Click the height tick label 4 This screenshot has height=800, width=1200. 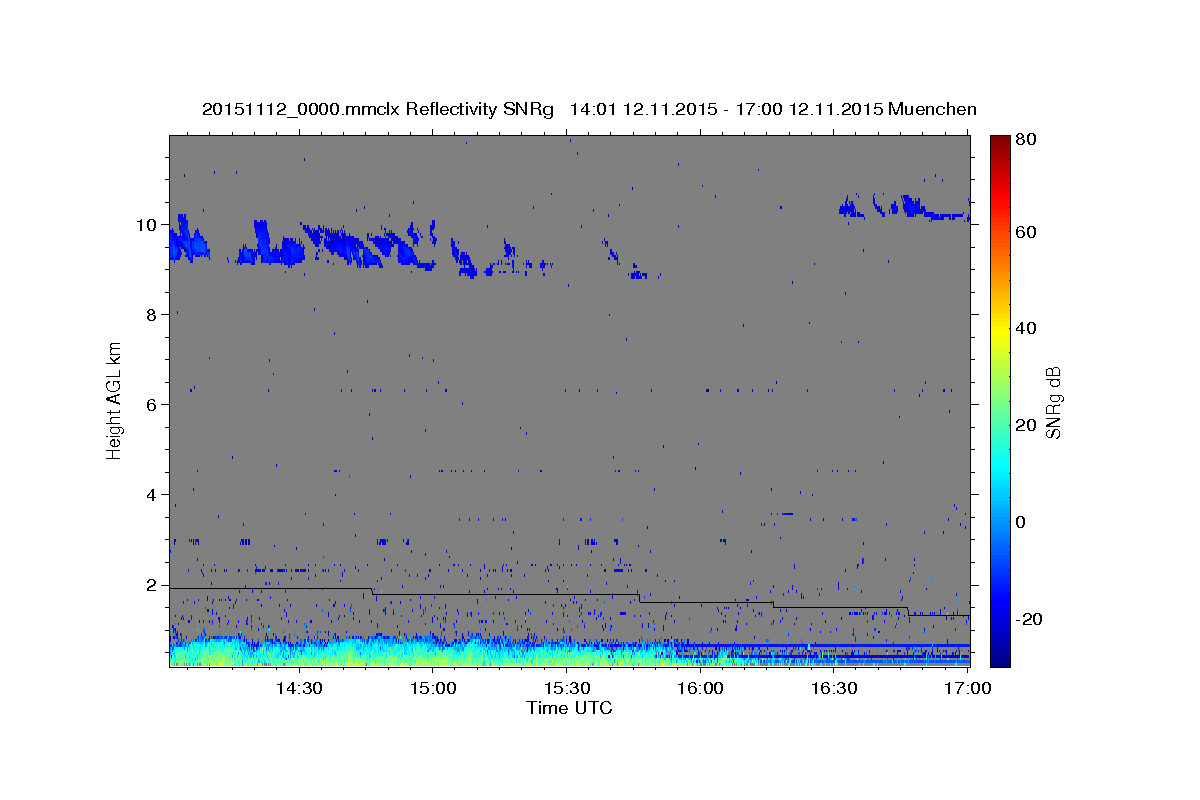[151, 495]
